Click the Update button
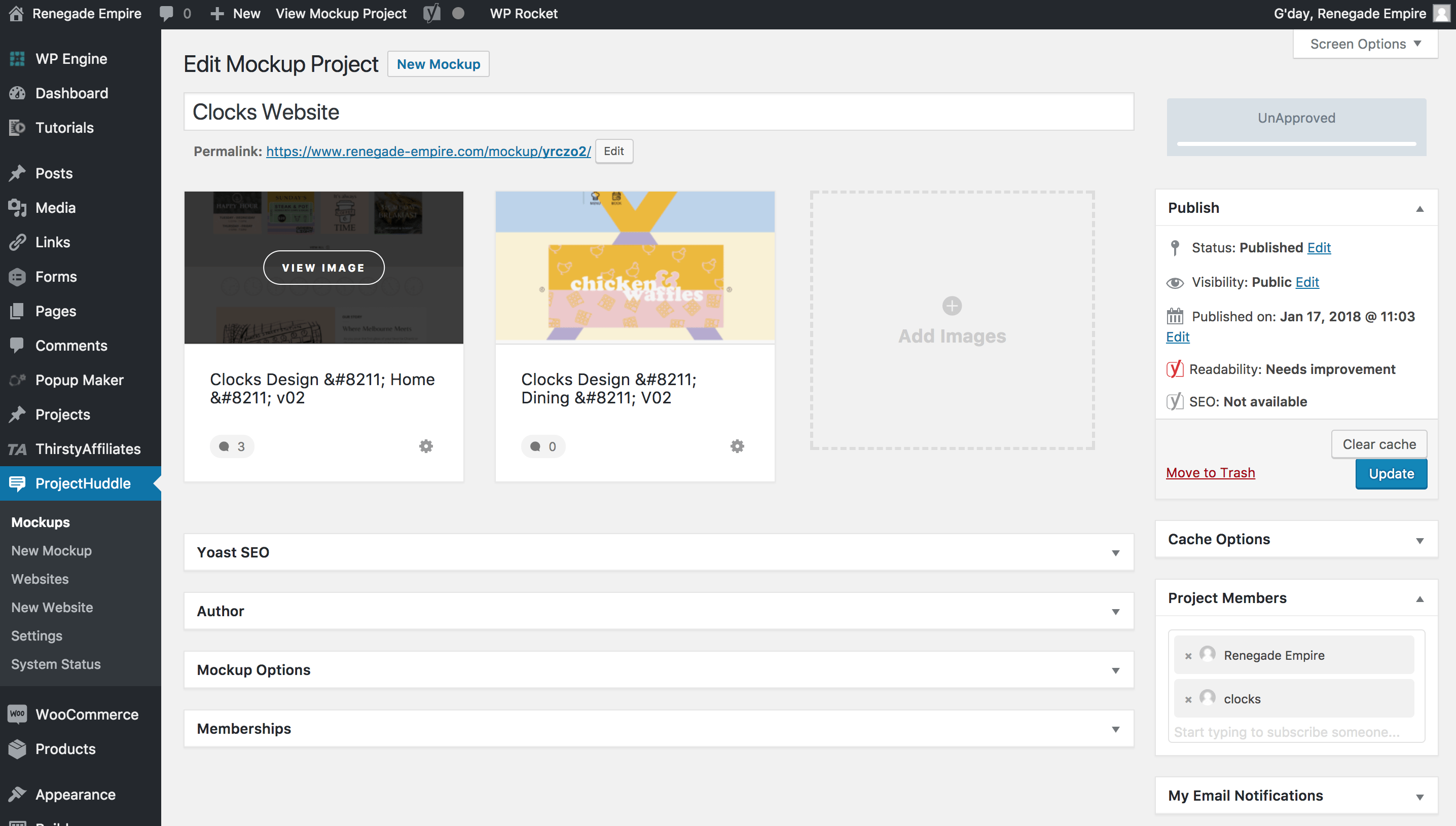Image resolution: width=1456 pixels, height=826 pixels. point(1391,474)
